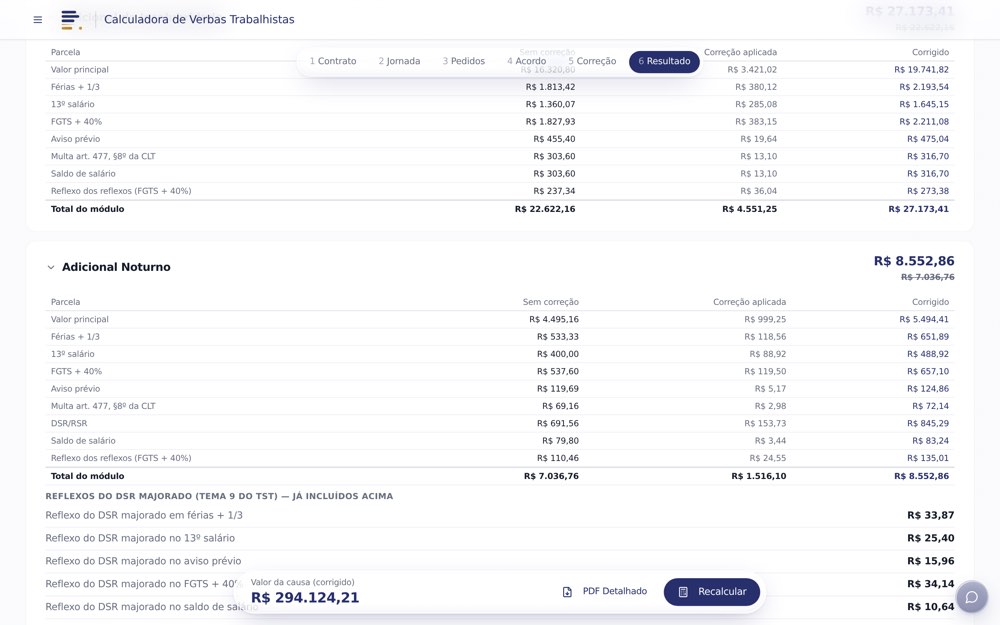Open the chat bubble widget
Viewport: 1000px width, 625px height.
pyautogui.click(x=971, y=597)
